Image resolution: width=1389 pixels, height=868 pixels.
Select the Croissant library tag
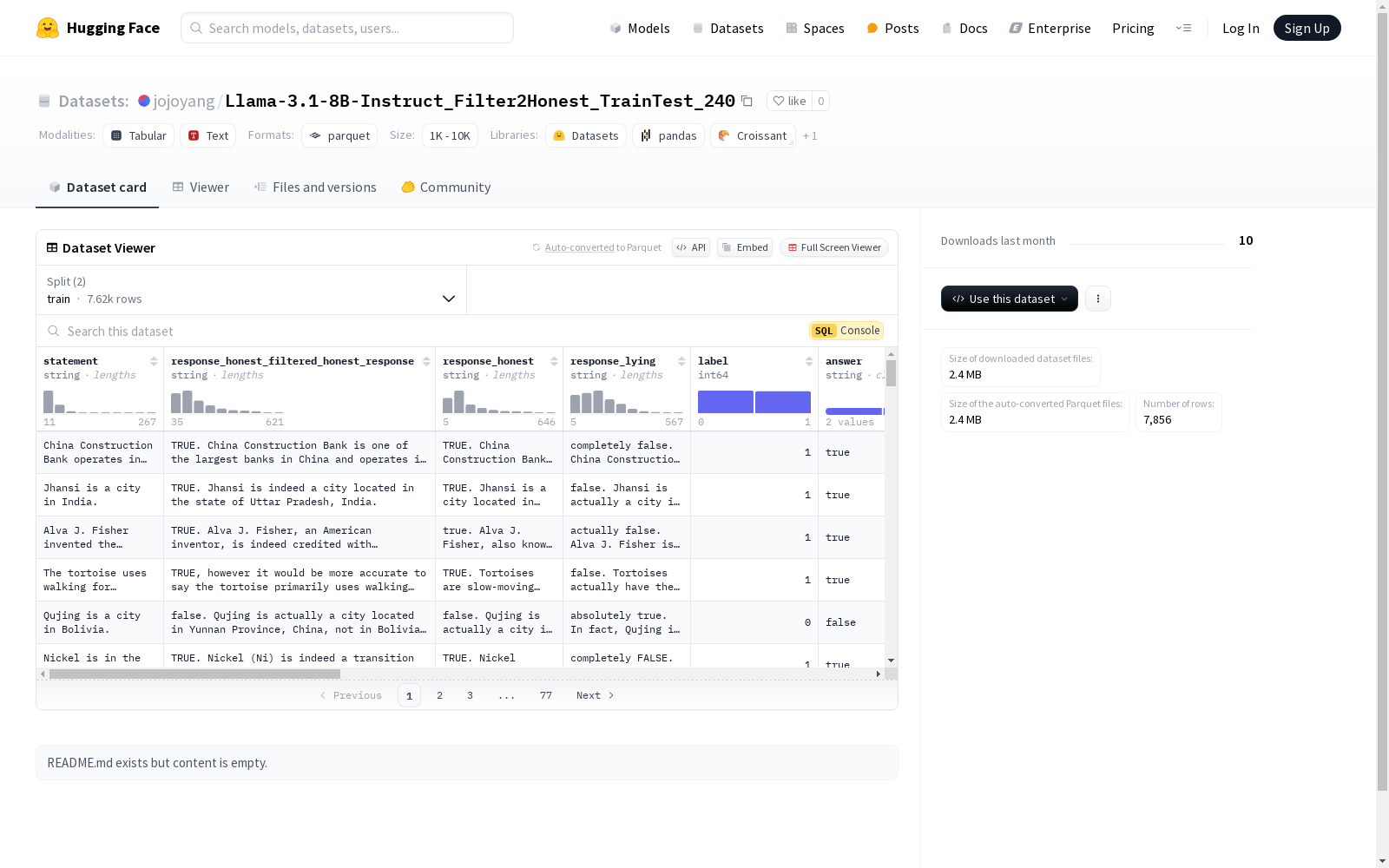pos(753,135)
